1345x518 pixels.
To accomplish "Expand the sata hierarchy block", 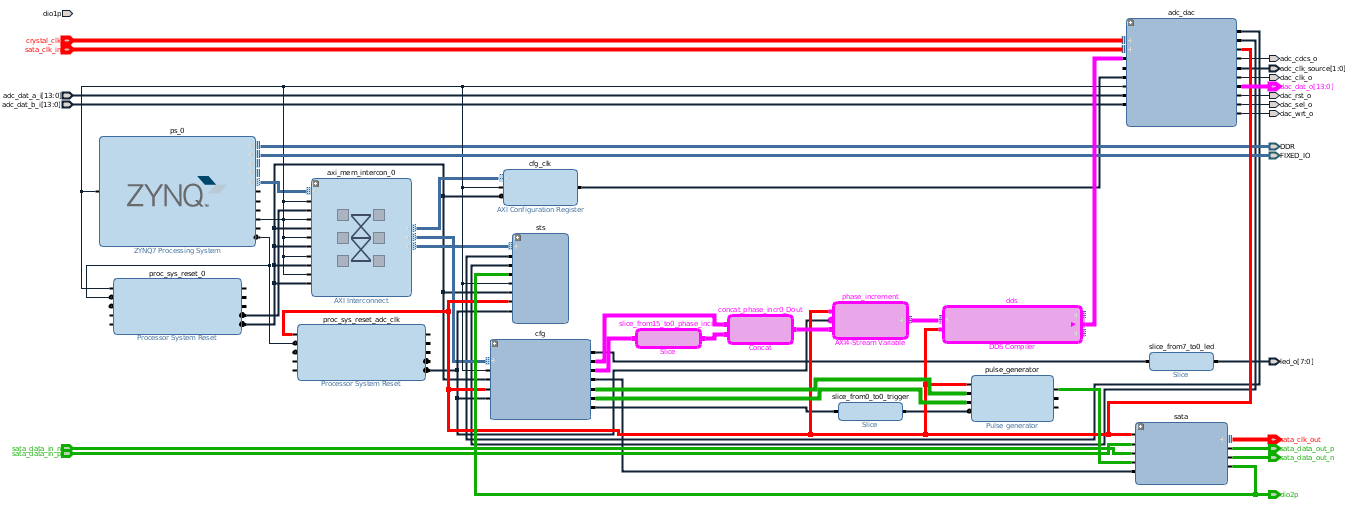I will pos(1140,427).
